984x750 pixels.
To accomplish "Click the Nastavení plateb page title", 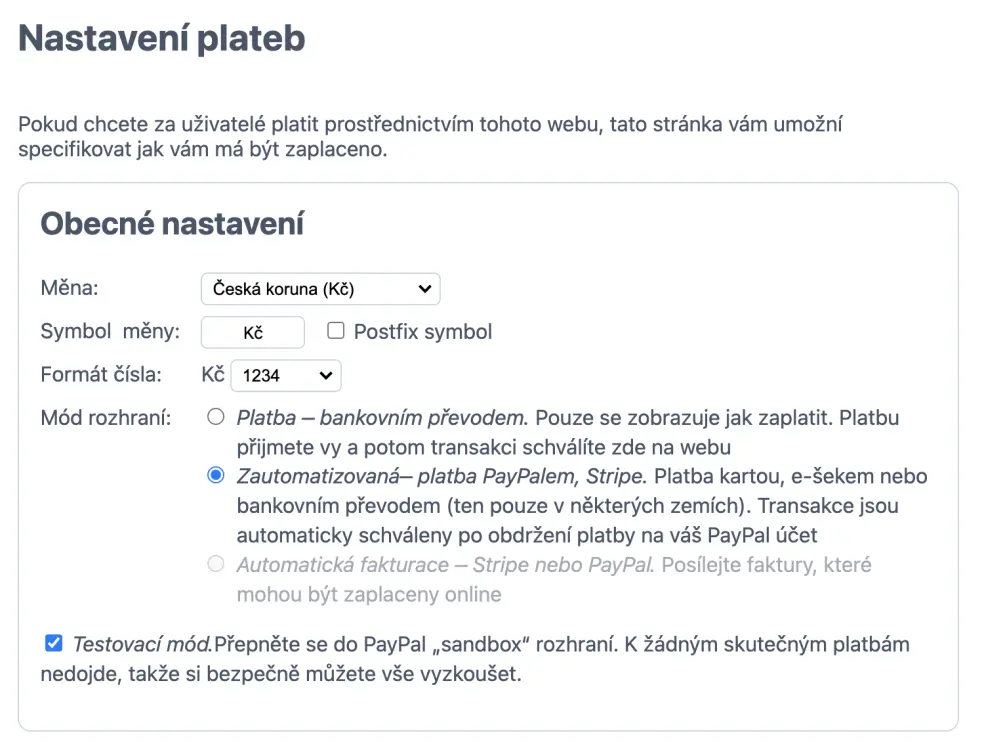I will pyautogui.click(x=161, y=39).
